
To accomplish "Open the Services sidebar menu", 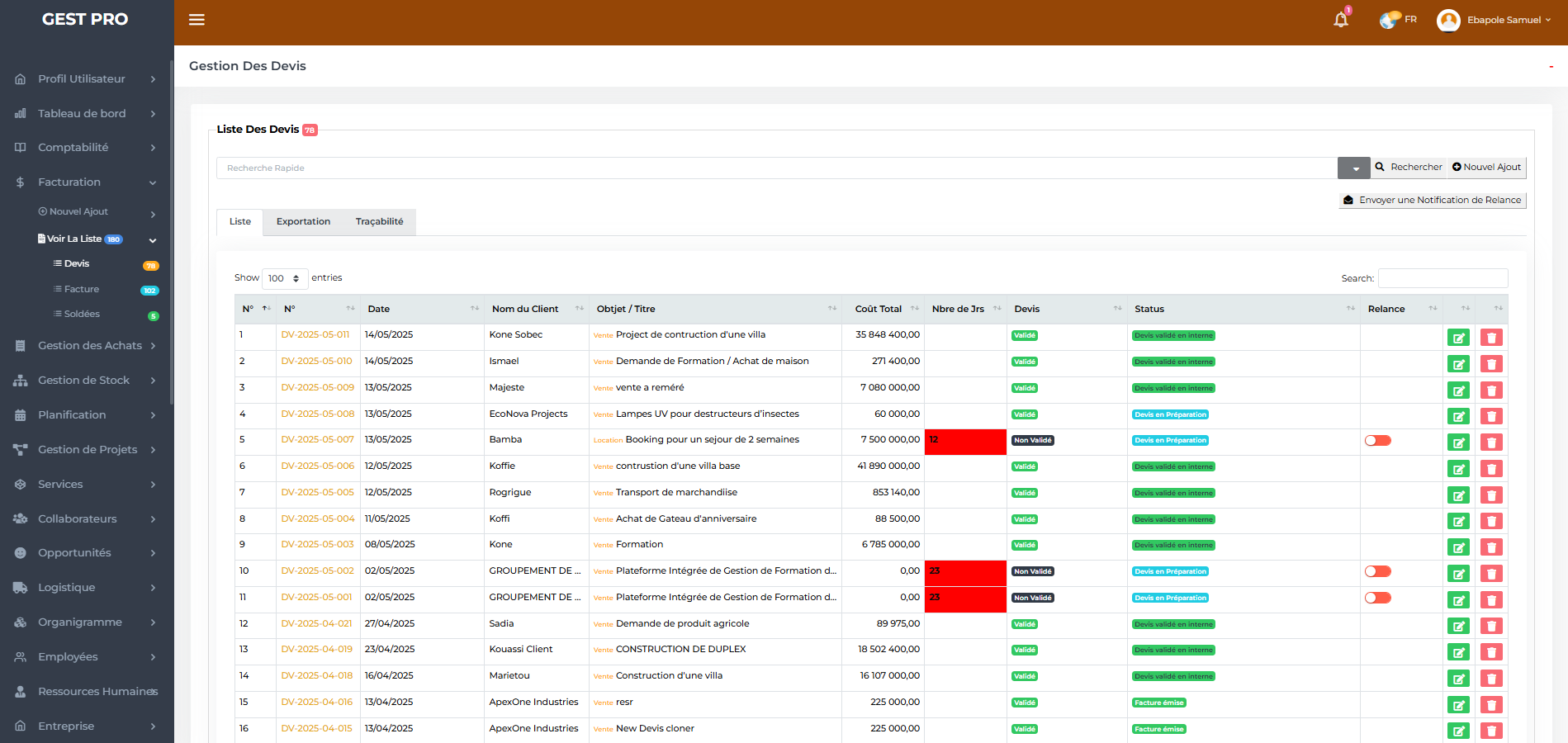I will coord(86,485).
